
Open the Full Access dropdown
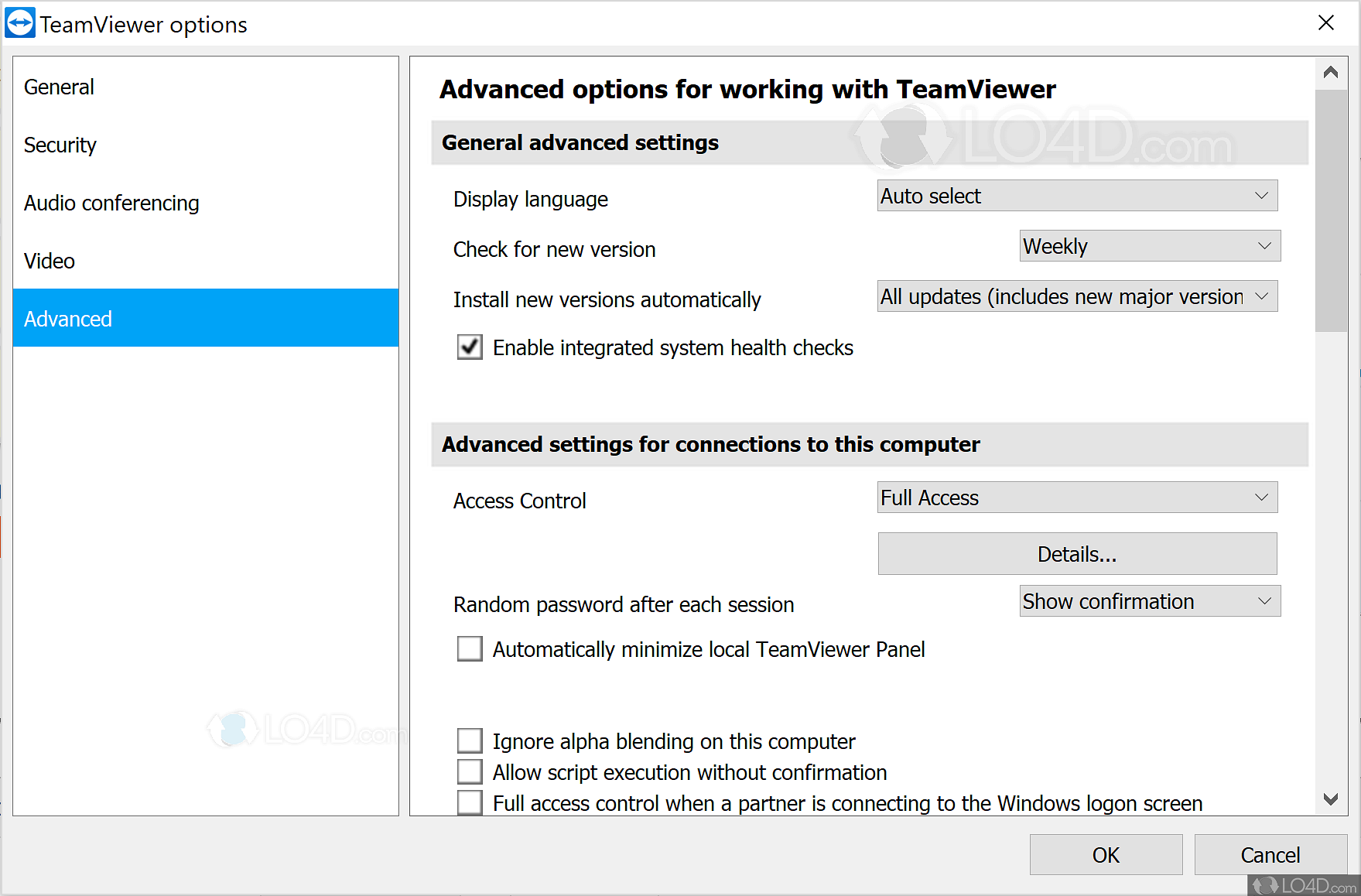[1076, 498]
